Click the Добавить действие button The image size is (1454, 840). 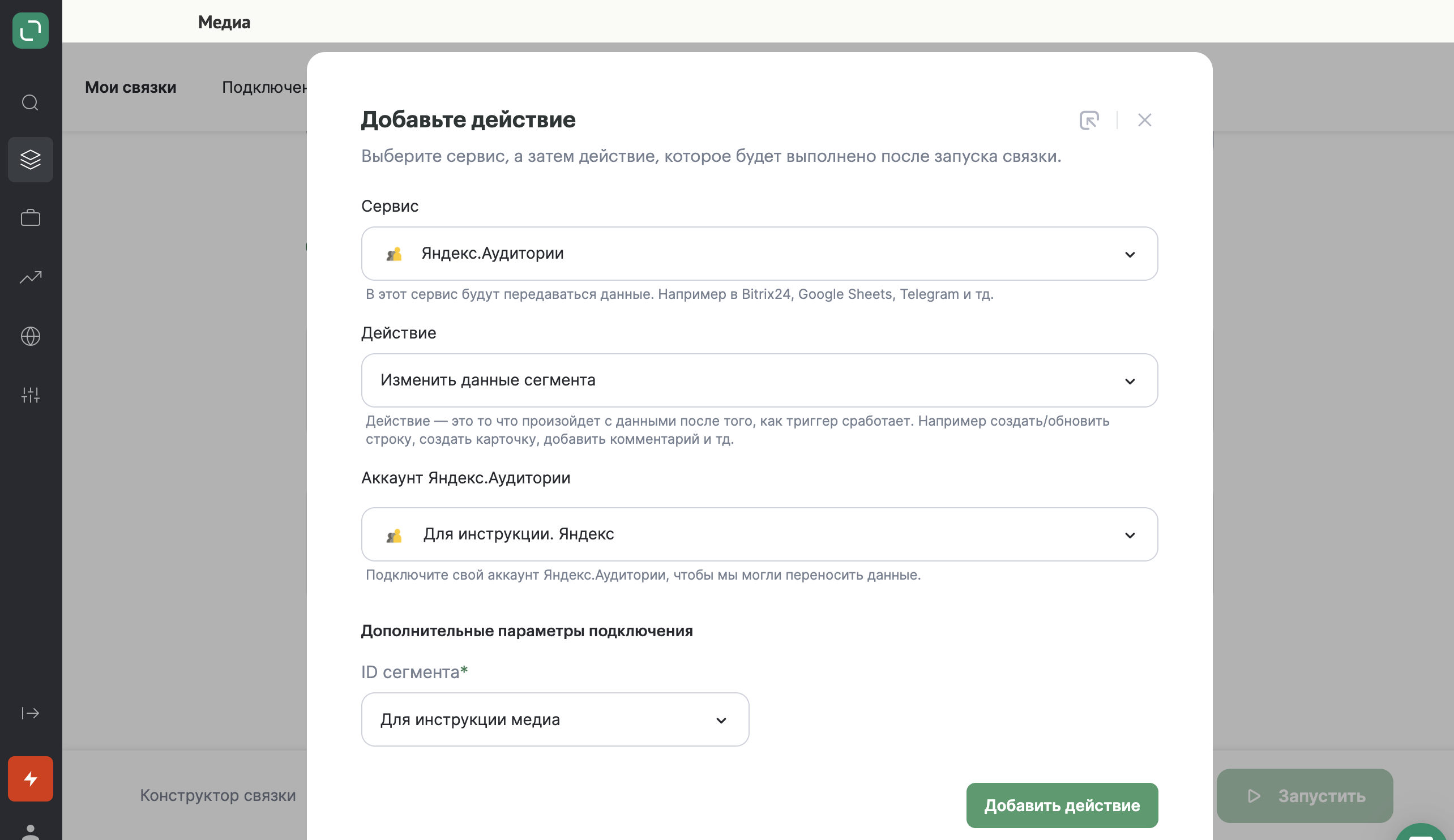pos(1062,806)
